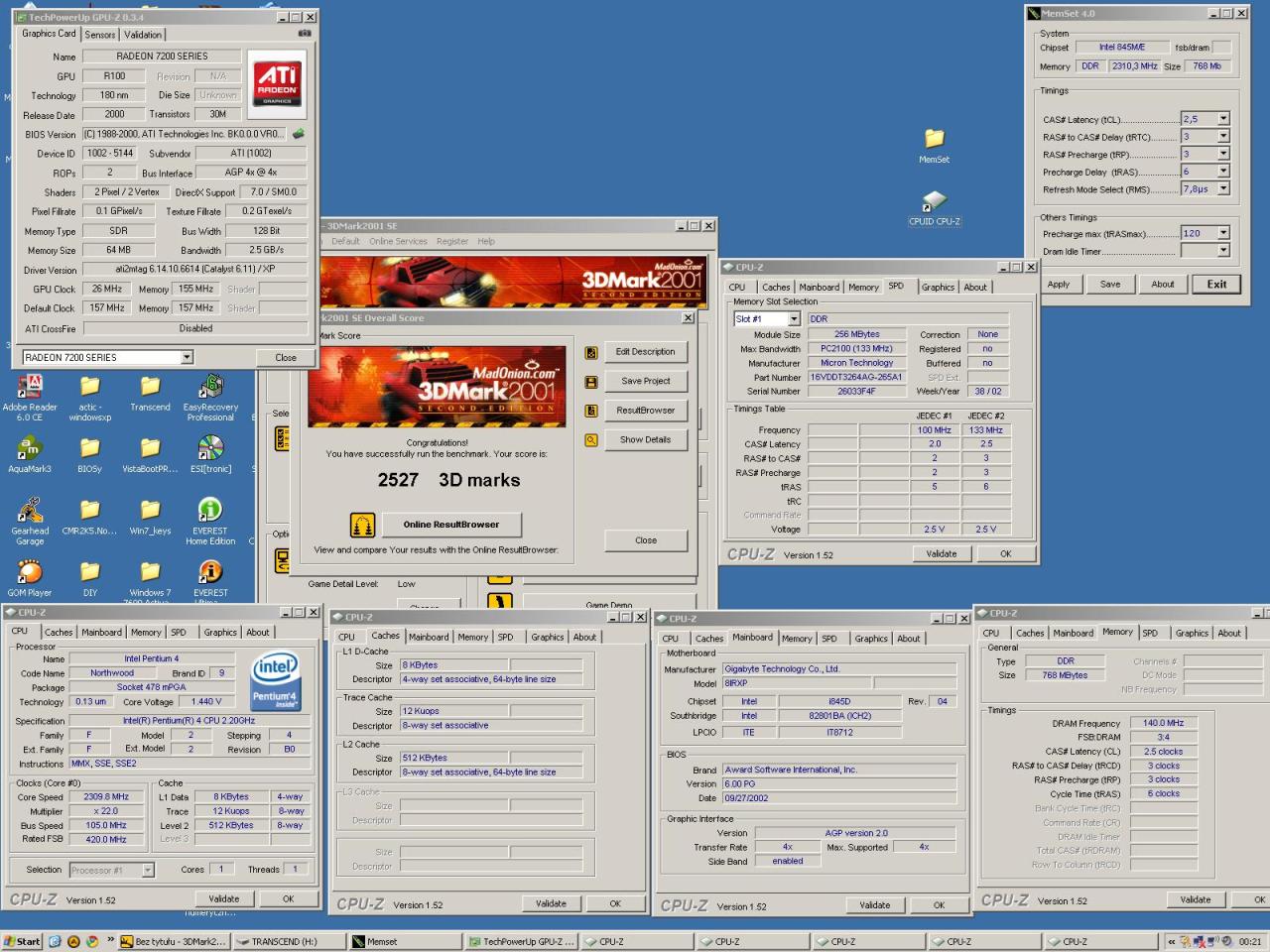Click the GPU-Z save BIOS chip icon
The height and width of the screenshot is (952, 1270).
(298, 134)
